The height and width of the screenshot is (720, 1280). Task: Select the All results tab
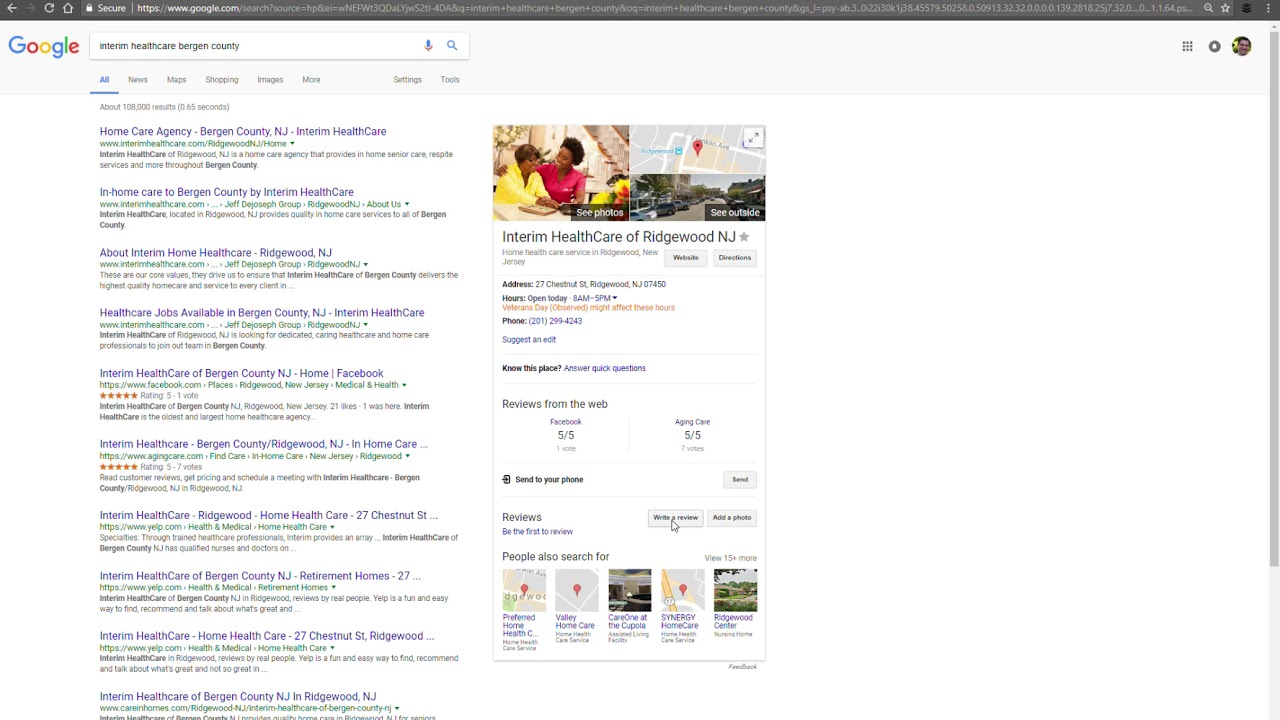coord(104,80)
